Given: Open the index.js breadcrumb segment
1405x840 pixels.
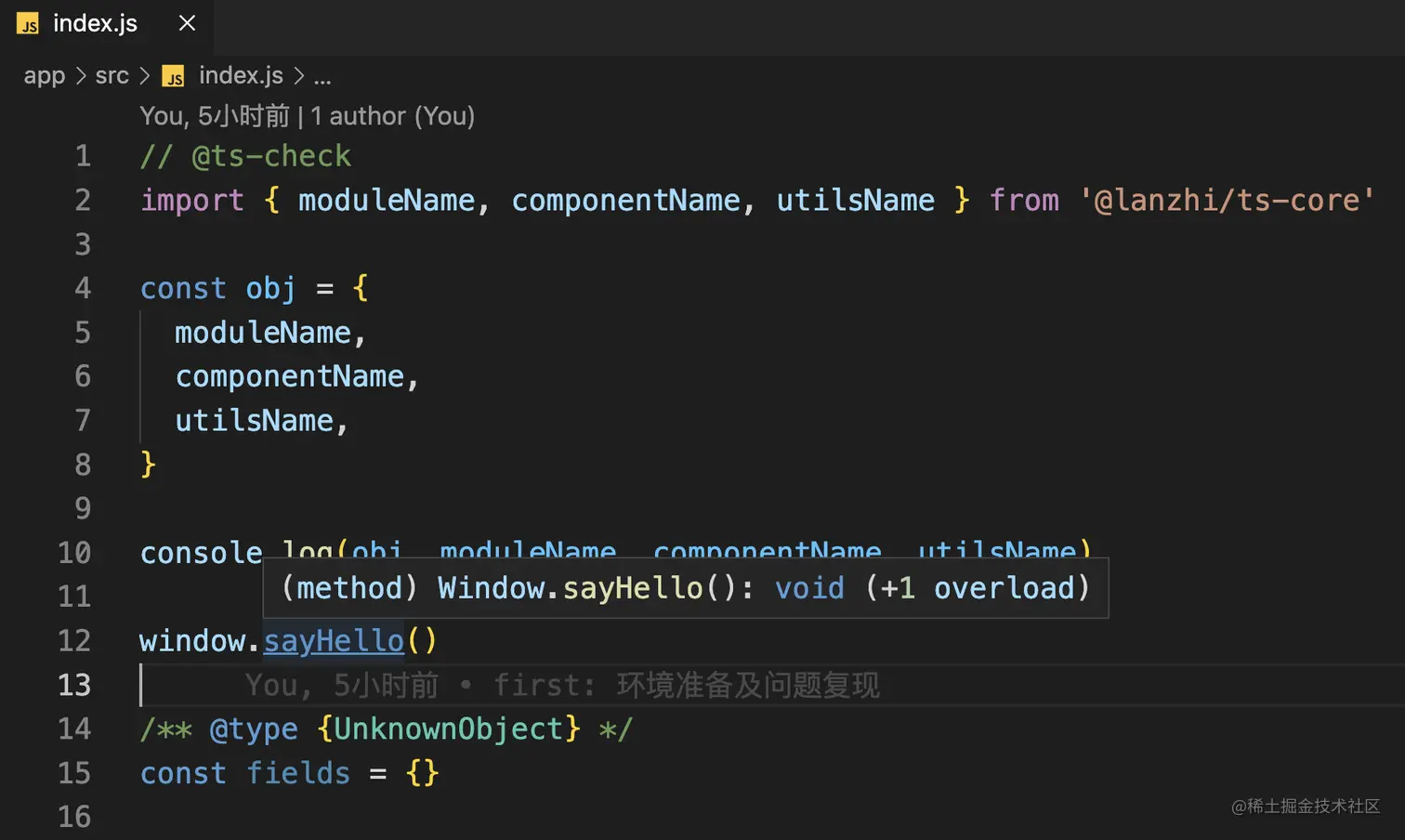Looking at the screenshot, I should (241, 75).
